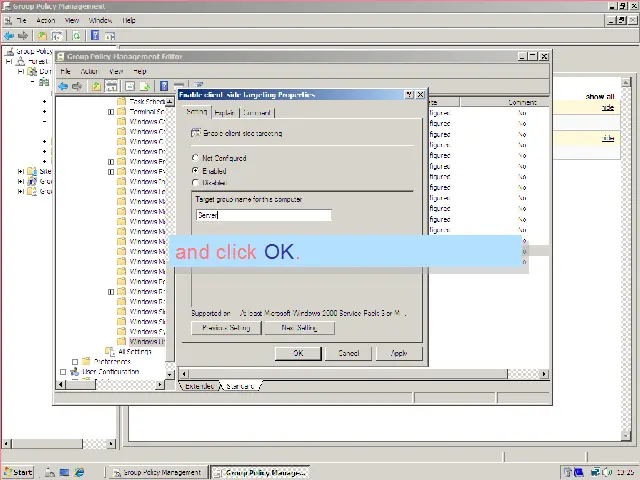The height and width of the screenshot is (480, 640).
Task: Select the User Configuration node icon
Action: (74, 372)
